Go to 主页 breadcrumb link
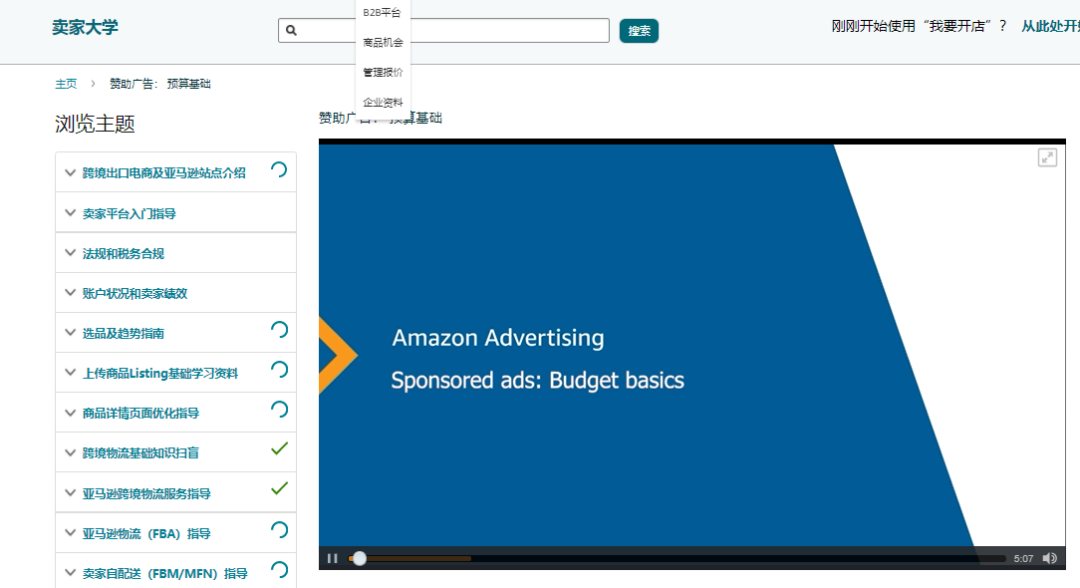 click(x=66, y=84)
